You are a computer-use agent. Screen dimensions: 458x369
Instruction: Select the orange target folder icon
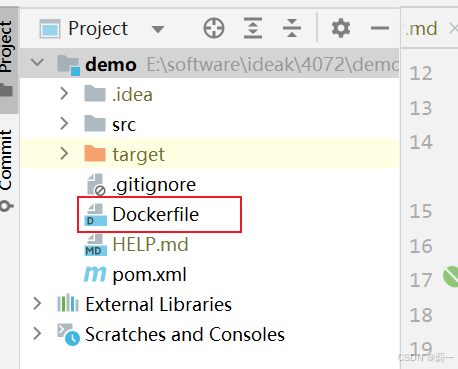pyautogui.click(x=95, y=153)
